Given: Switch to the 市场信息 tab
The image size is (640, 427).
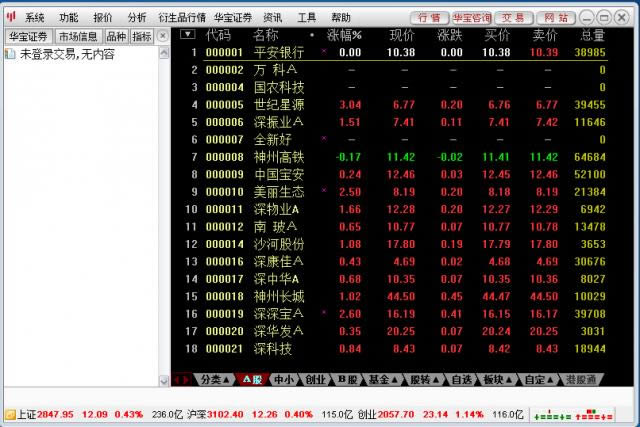Looking at the screenshot, I should [78, 37].
